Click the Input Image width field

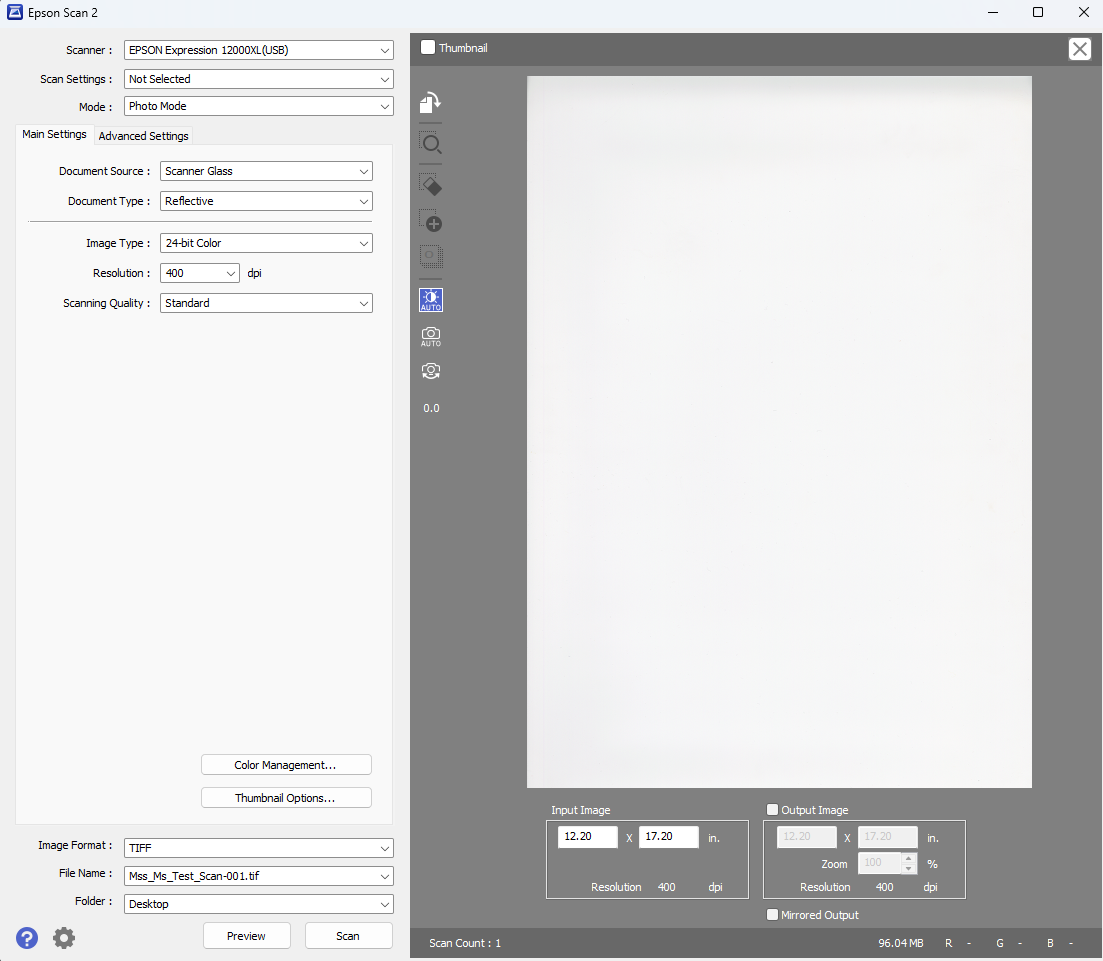[x=587, y=836]
